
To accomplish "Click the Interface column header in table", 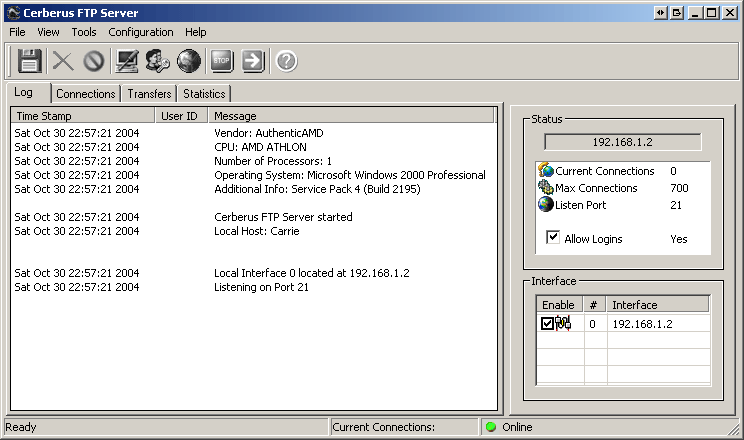I will 658,305.
